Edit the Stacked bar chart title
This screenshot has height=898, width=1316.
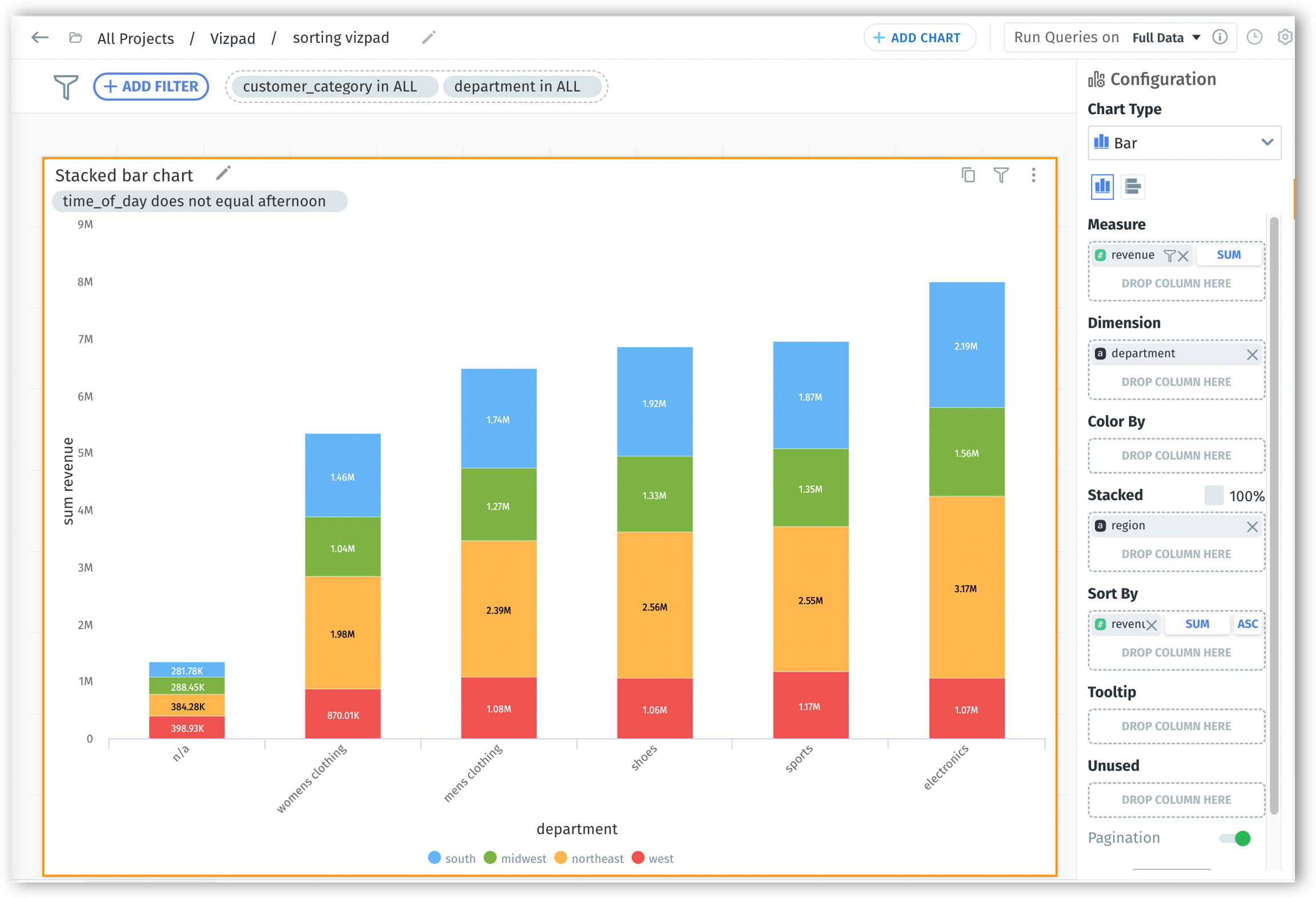click(223, 172)
